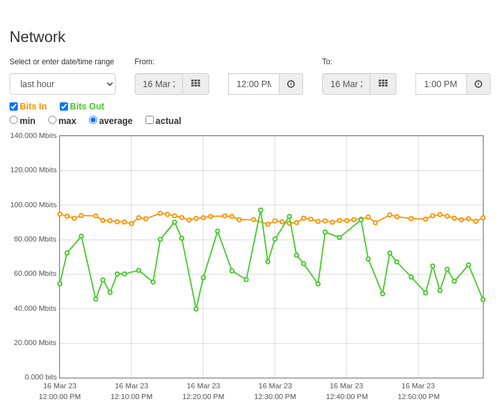Click the '12:40:00 PM' time axis label
The height and width of the screenshot is (403, 500).
tap(347, 397)
